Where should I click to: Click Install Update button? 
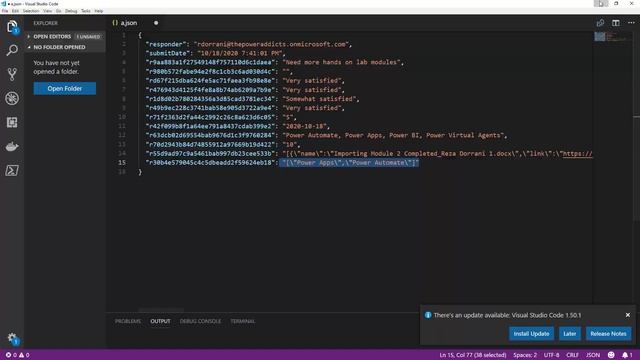[531, 334]
